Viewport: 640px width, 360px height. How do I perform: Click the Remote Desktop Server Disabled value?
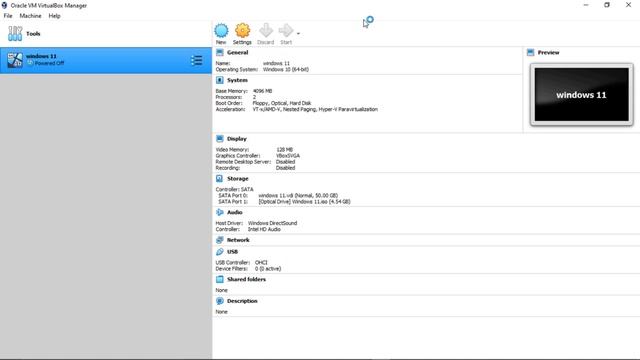pos(285,162)
